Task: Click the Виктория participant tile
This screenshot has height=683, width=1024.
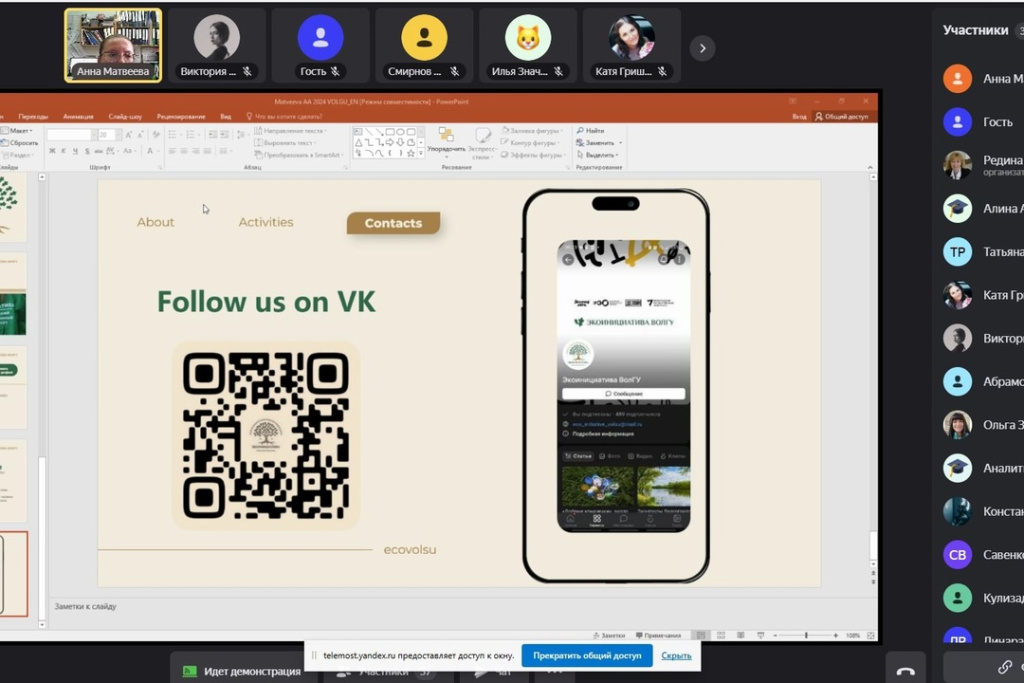Action: pyautogui.click(x=217, y=45)
